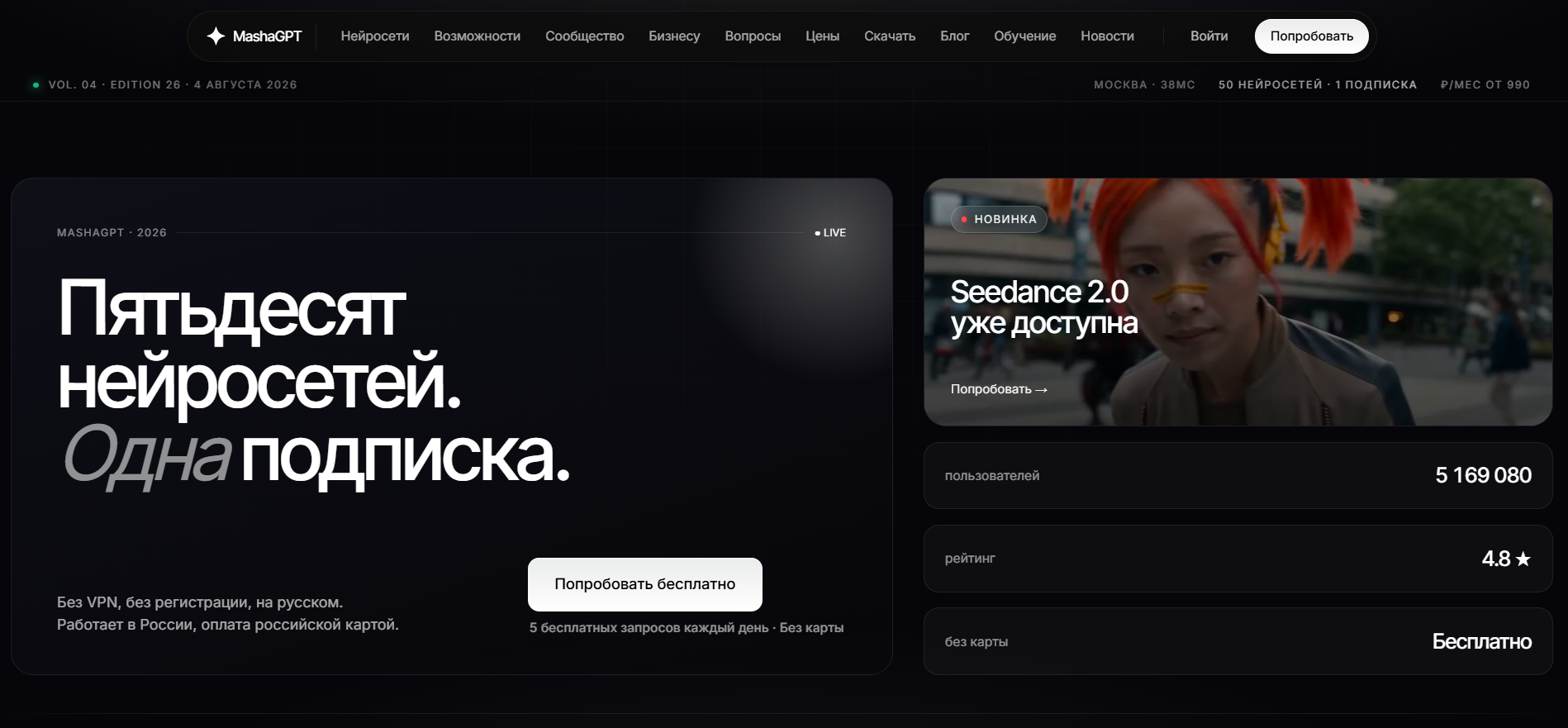The width and height of the screenshot is (1568, 728).
Task: Click the Попробовать бесплатно button
Action: click(x=645, y=584)
